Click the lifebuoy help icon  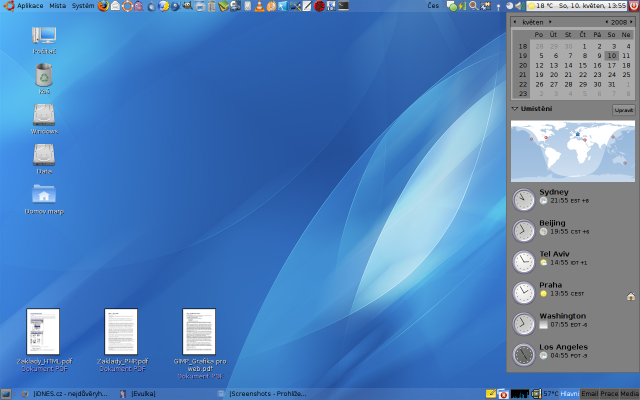pos(127,6)
